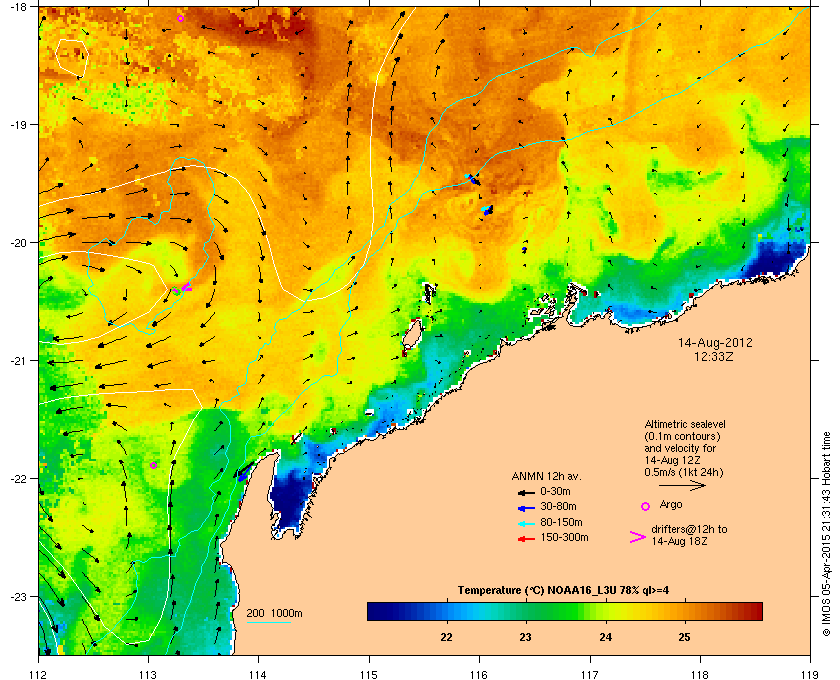Image resolution: width=840 pixels, height=680 pixels.
Task: Click the Temperature (°C) NOAA16_L3U colorbar title
Action: (563, 591)
